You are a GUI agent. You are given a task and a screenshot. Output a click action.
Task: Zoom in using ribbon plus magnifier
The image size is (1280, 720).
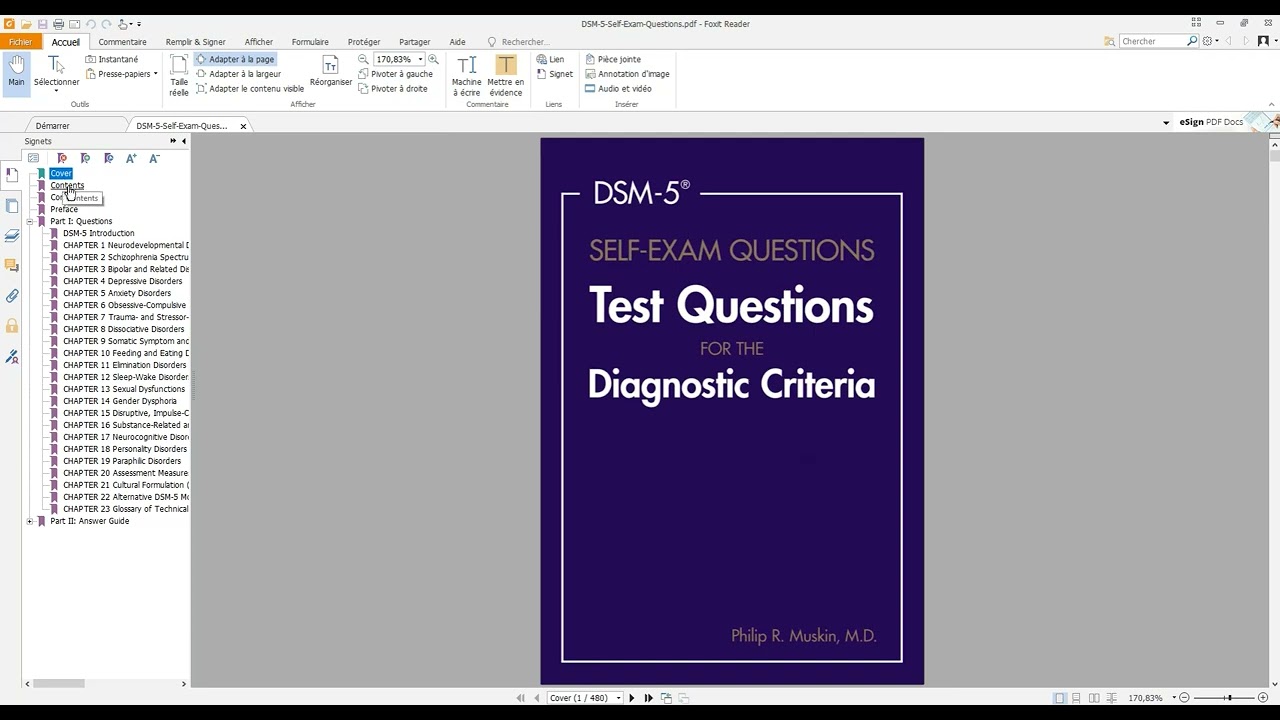tap(433, 59)
